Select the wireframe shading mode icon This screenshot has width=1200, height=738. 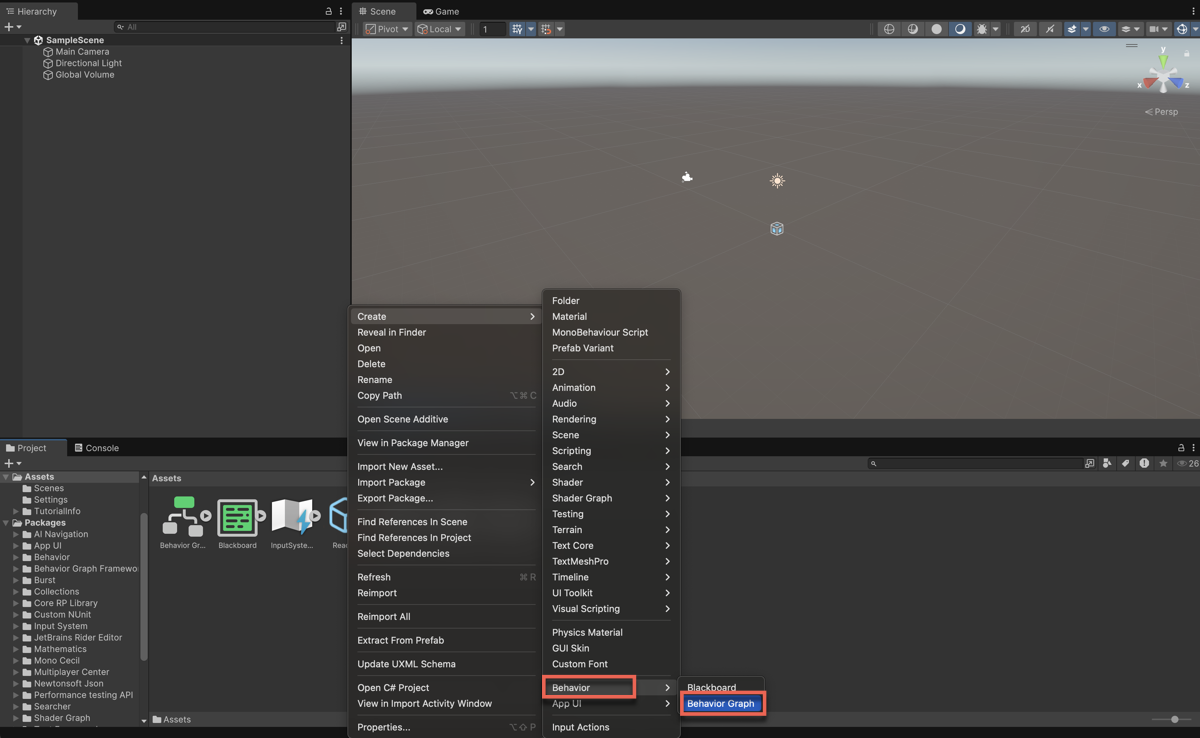pos(889,29)
